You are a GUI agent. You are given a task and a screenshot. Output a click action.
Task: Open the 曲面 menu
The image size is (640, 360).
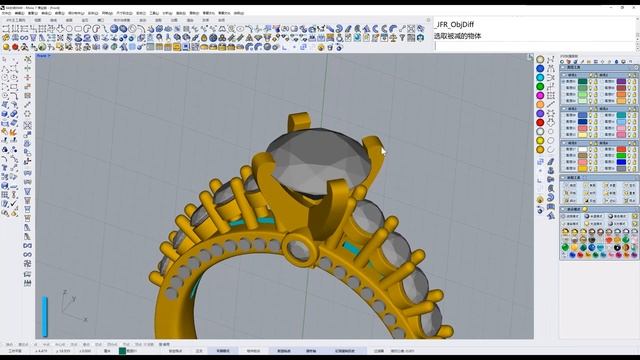(60, 13)
